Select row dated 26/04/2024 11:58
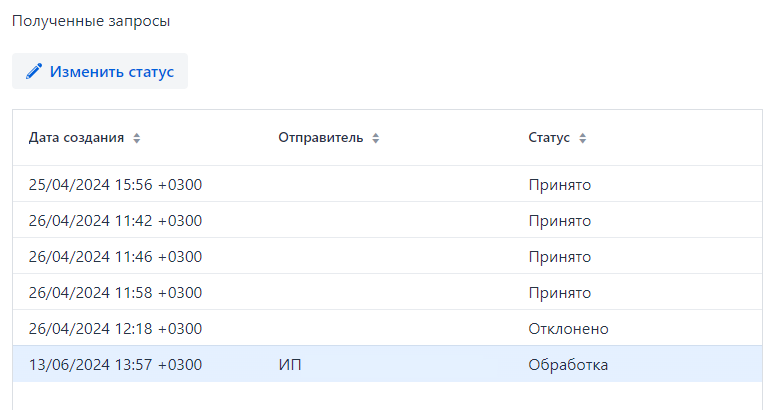The image size is (771, 410). 115,293
